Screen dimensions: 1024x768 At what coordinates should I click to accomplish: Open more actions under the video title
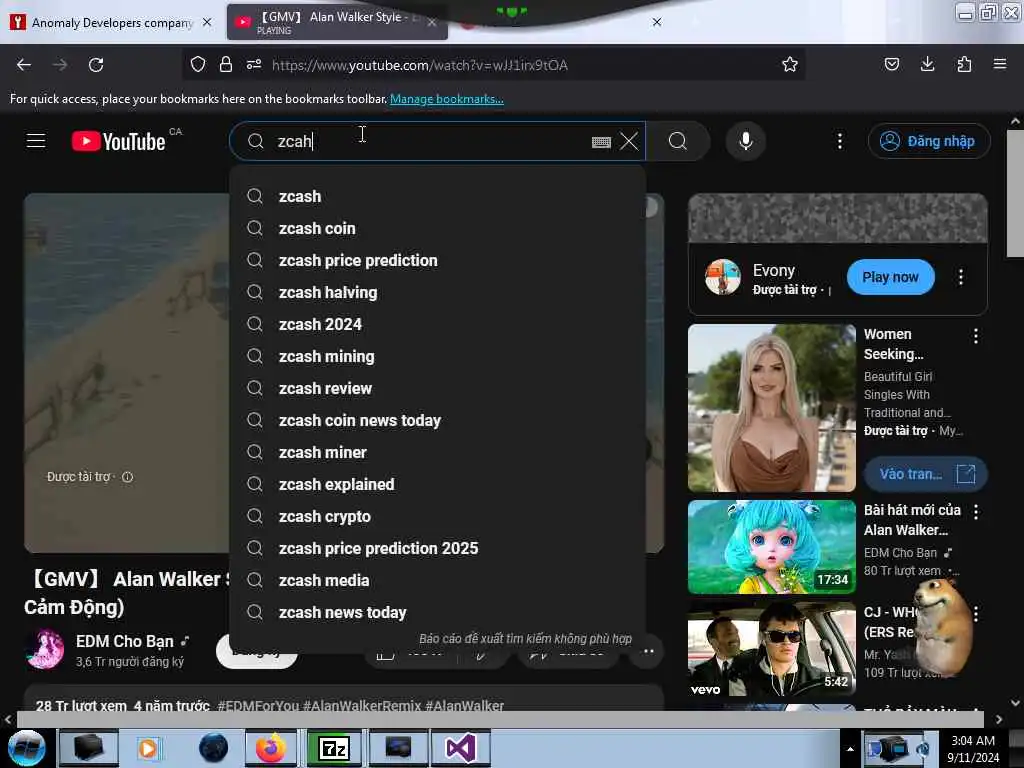point(648,651)
